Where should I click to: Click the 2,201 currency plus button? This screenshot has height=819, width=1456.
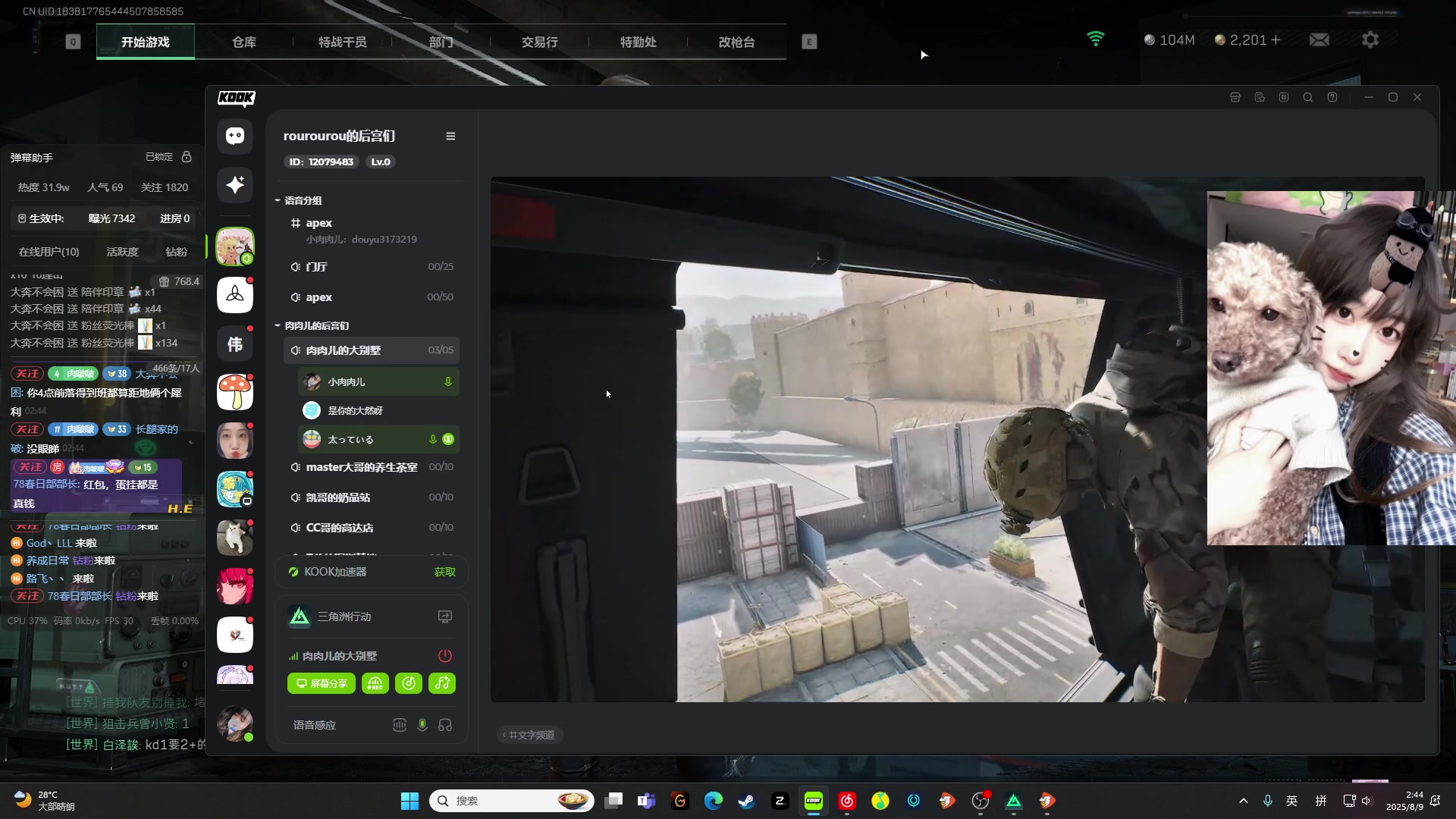1276,39
